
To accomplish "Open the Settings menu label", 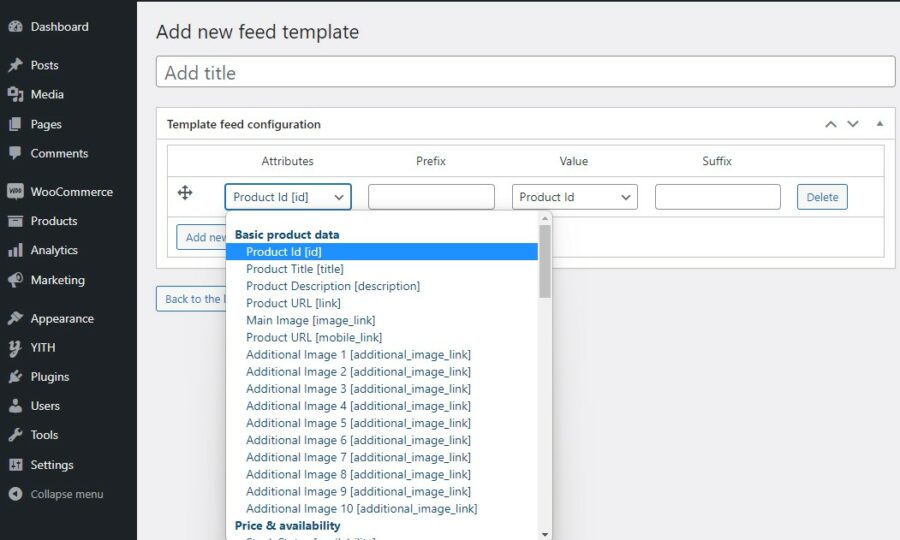I will click(x=52, y=465).
